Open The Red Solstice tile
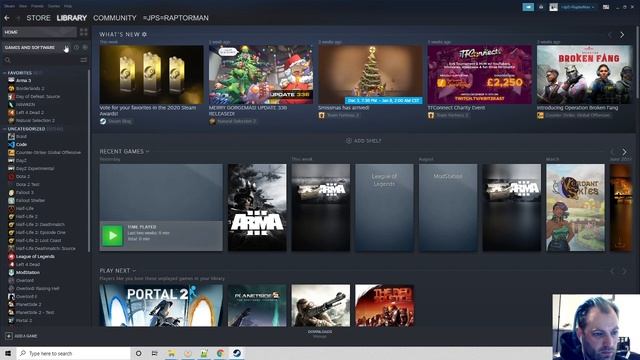 384,305
